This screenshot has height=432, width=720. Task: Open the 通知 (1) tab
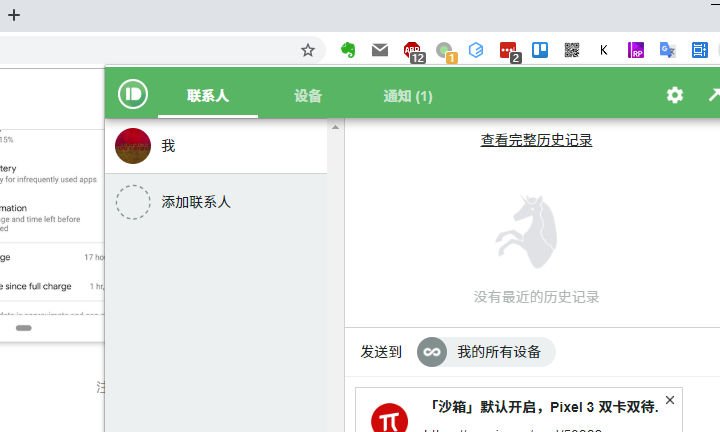[408, 95]
